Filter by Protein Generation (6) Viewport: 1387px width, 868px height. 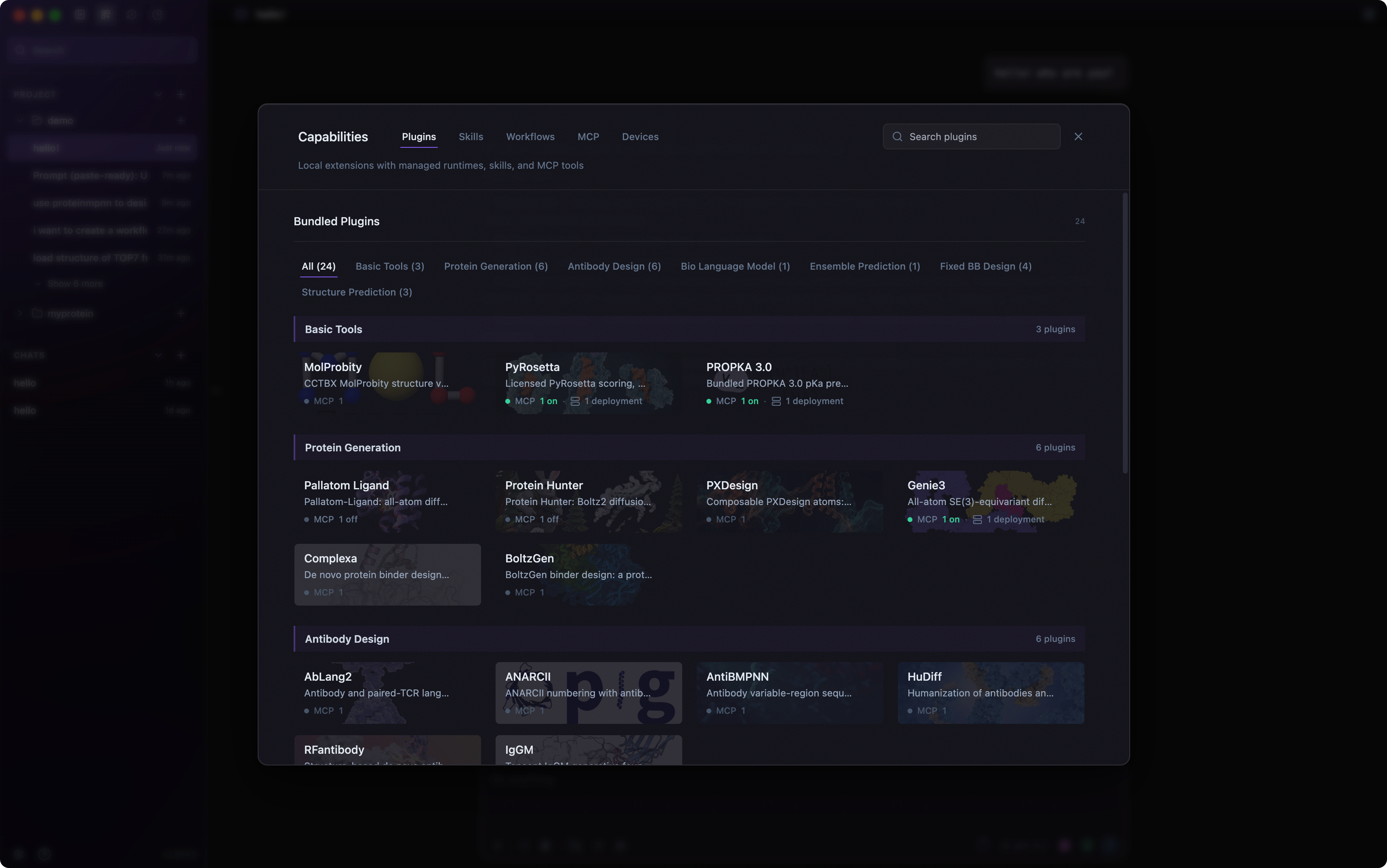click(496, 266)
